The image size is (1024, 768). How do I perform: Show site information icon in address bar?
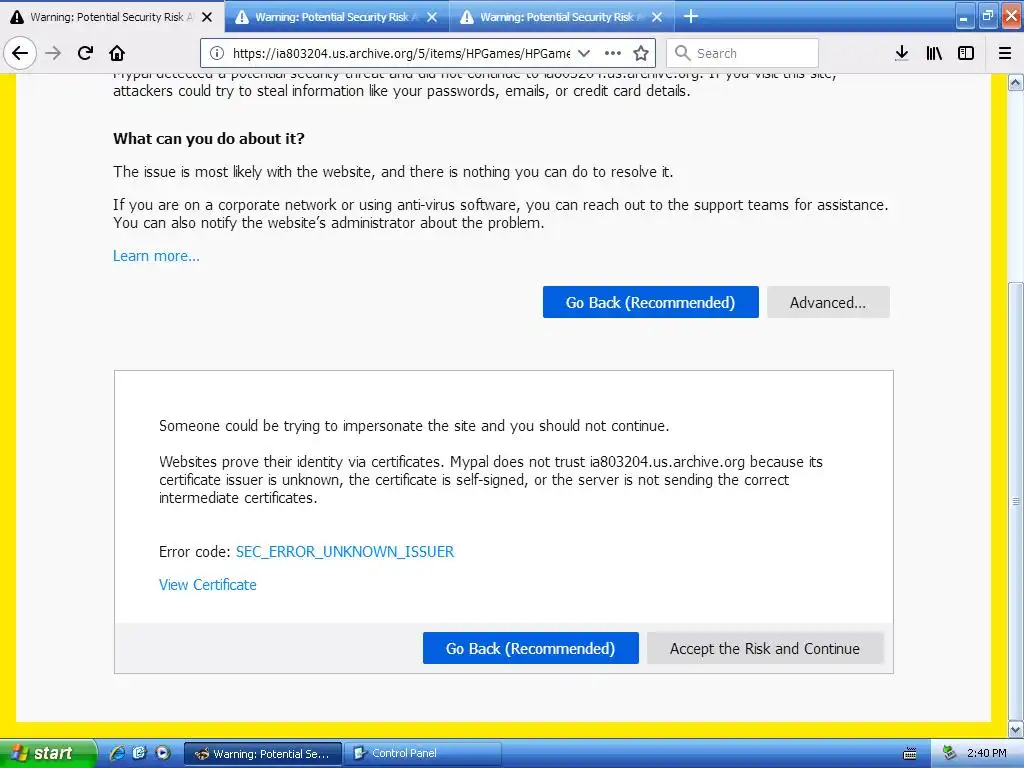pyautogui.click(x=217, y=53)
